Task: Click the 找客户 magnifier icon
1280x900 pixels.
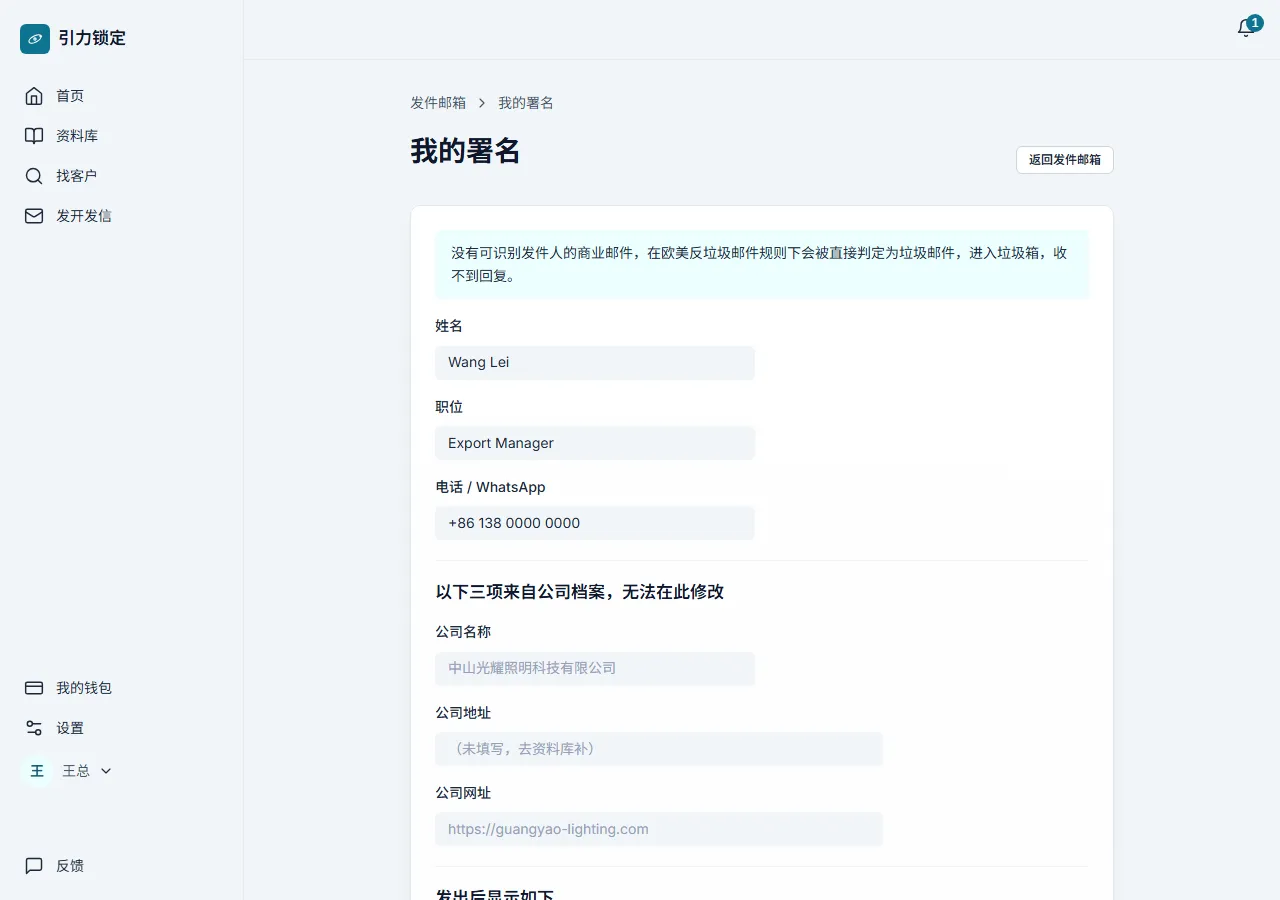Action: pos(34,176)
